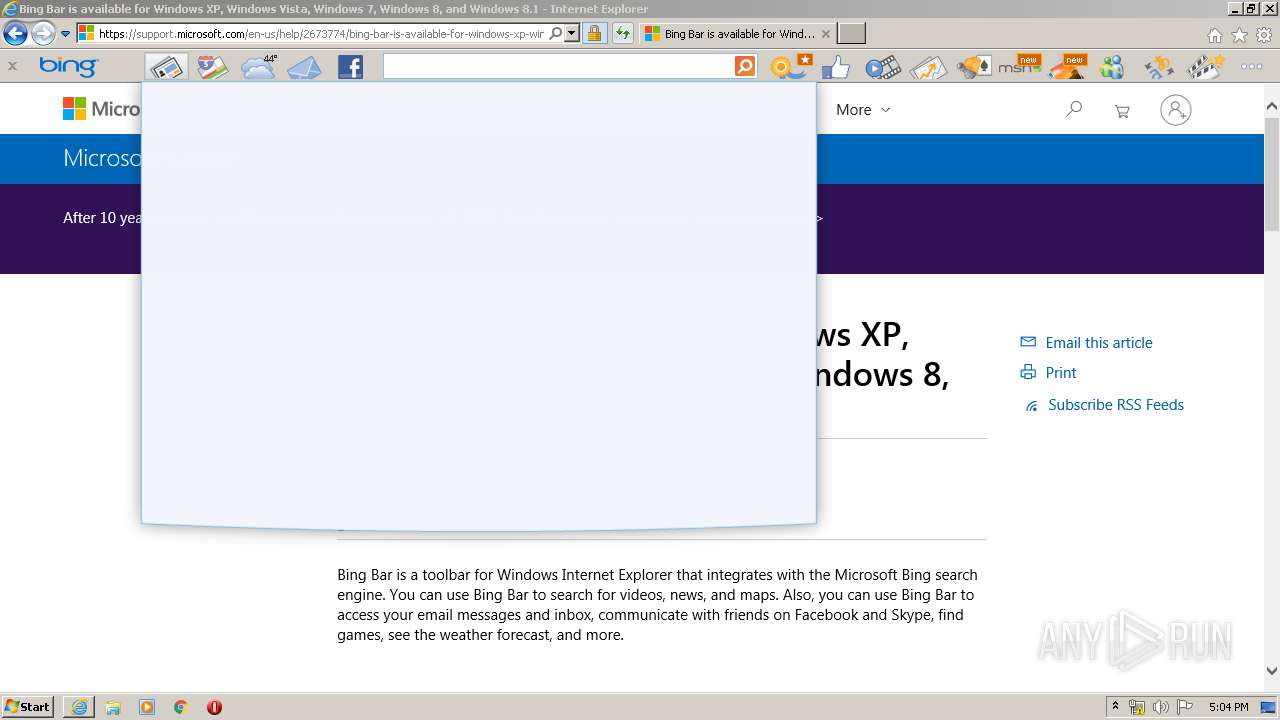Click the Internet Explorer taskbar icon
1280x720 pixels.
coord(79,707)
